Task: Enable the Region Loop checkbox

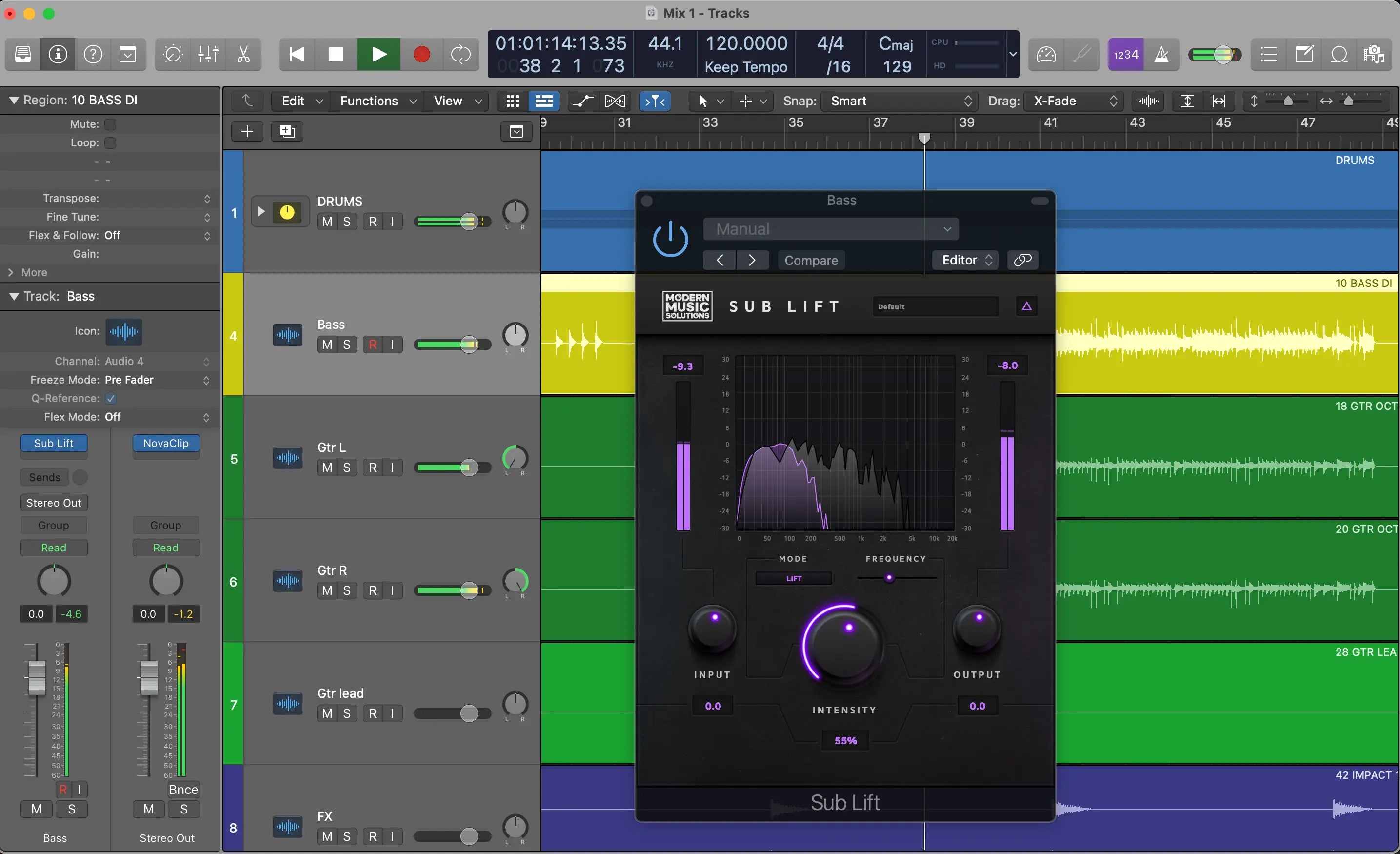Action: pyautogui.click(x=110, y=142)
